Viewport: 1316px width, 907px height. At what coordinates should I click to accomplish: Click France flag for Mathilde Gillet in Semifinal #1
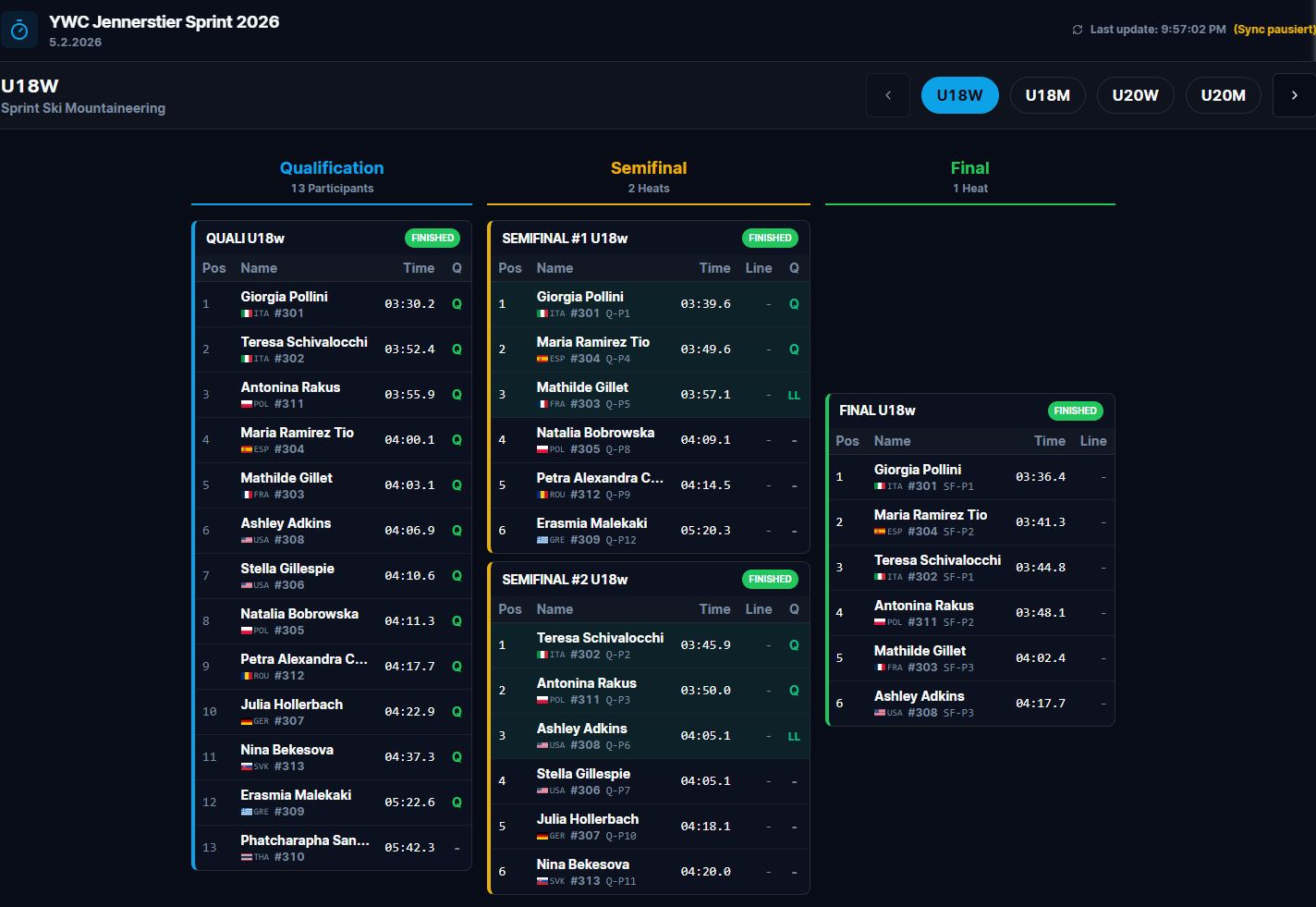[542, 404]
